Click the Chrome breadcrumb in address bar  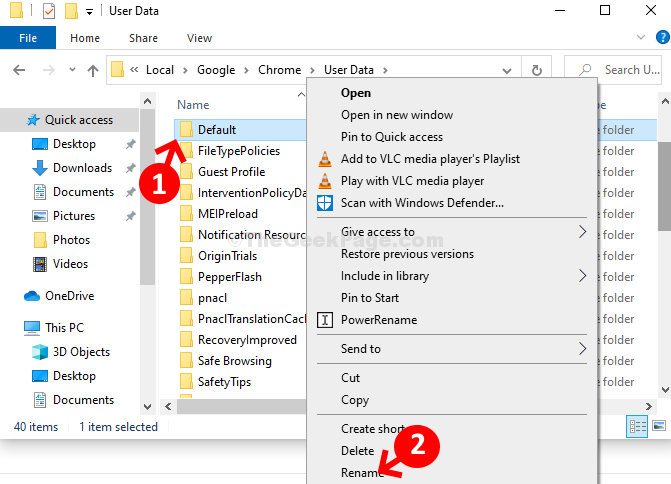[279, 70]
